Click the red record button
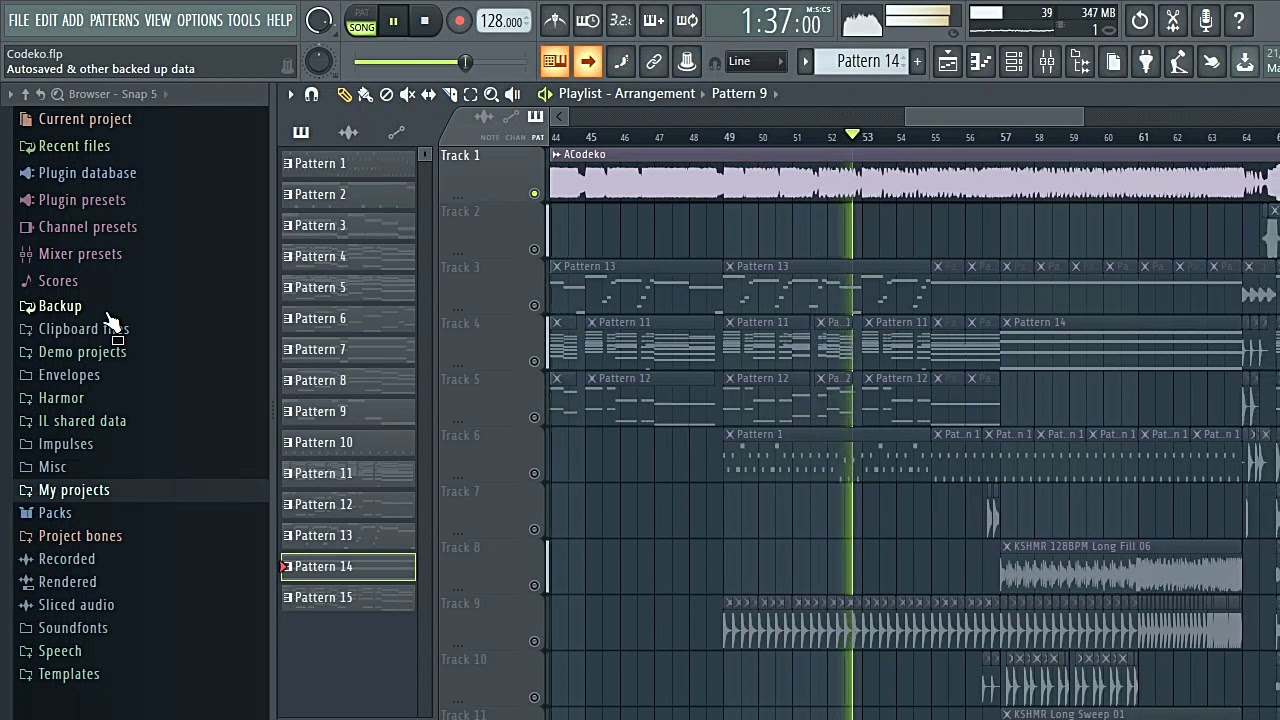This screenshot has width=1280, height=720. coord(459,21)
